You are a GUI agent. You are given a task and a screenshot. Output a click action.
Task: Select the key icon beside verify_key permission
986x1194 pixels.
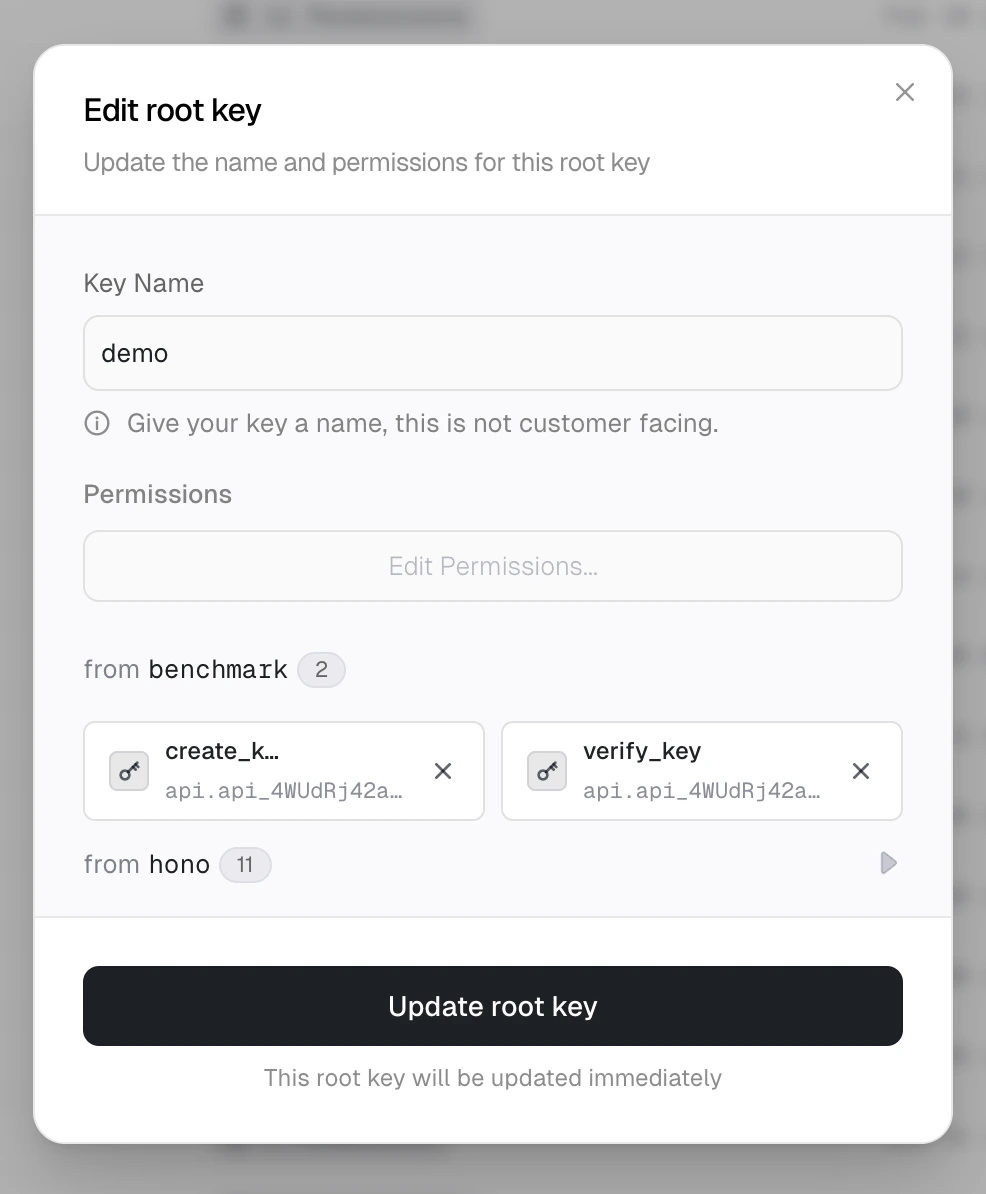[x=546, y=770]
